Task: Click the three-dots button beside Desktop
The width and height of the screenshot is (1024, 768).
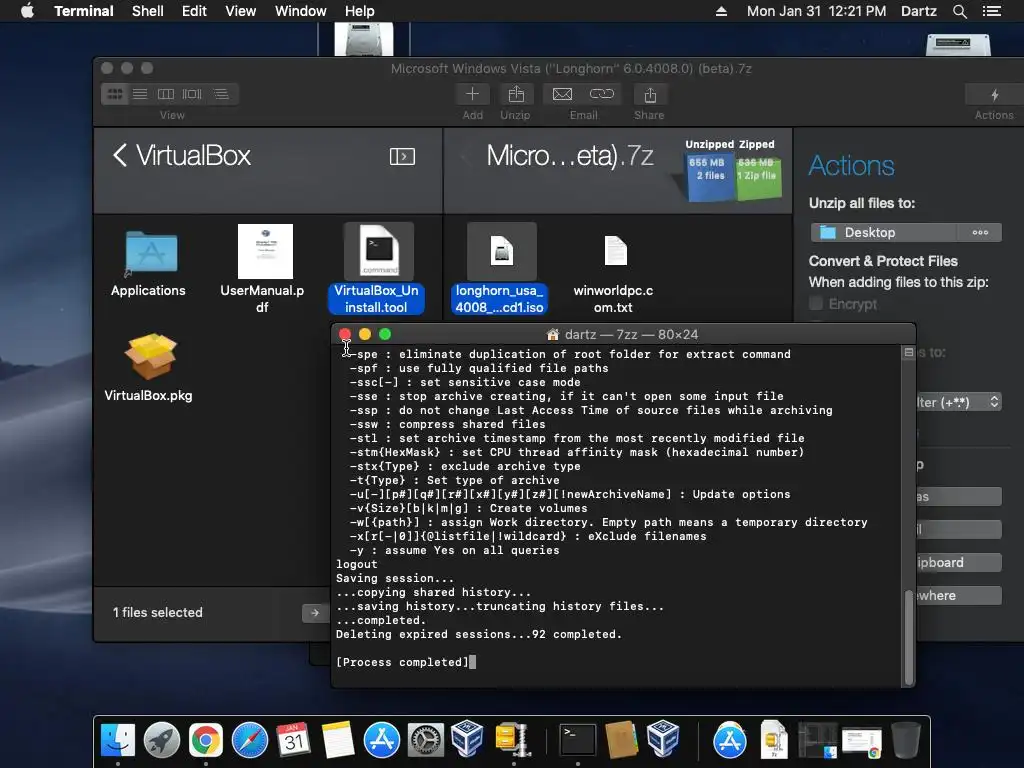Action: tap(980, 232)
